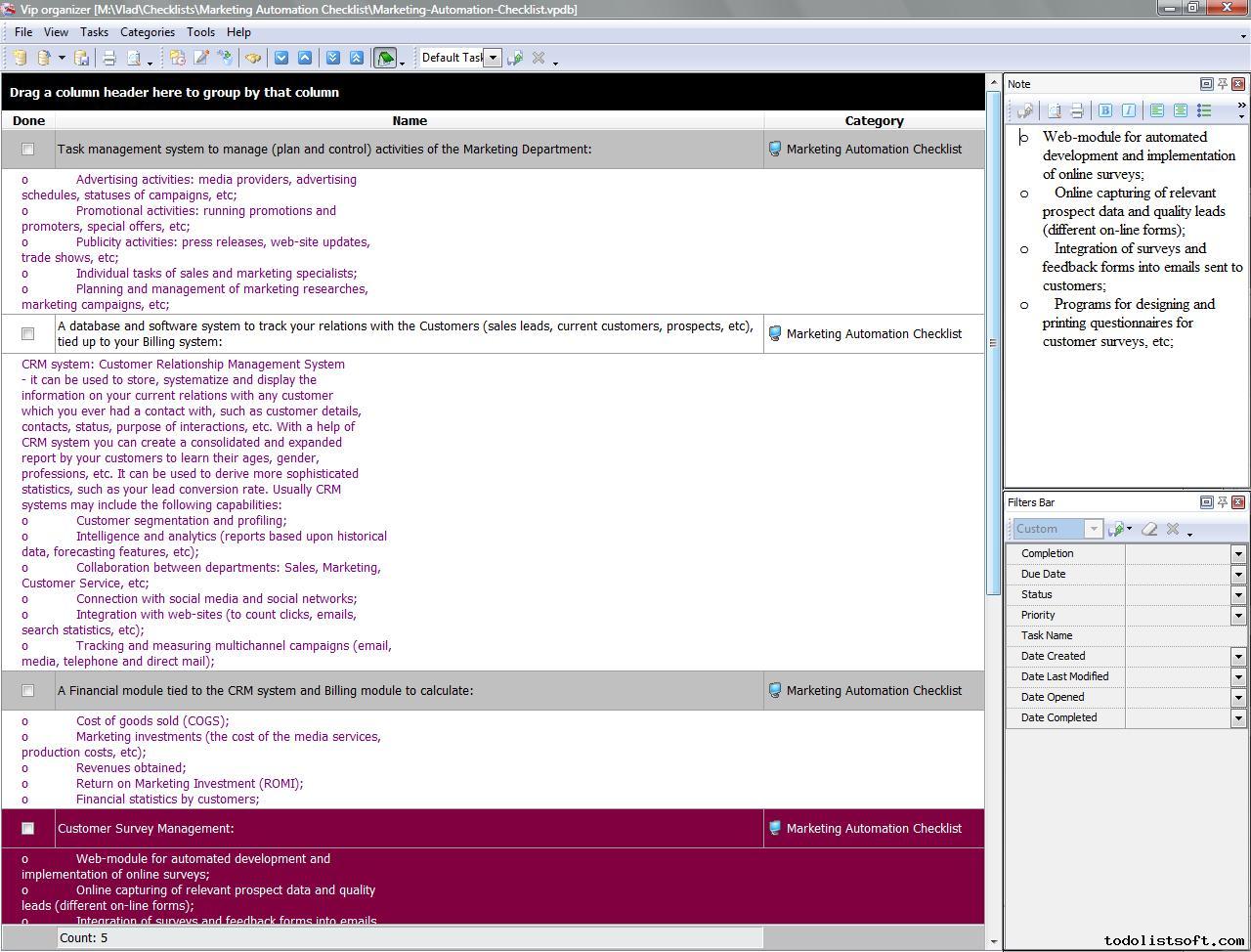Open the Default Task view dropdown
Screen dimensions: 1251x952
tap(493, 58)
